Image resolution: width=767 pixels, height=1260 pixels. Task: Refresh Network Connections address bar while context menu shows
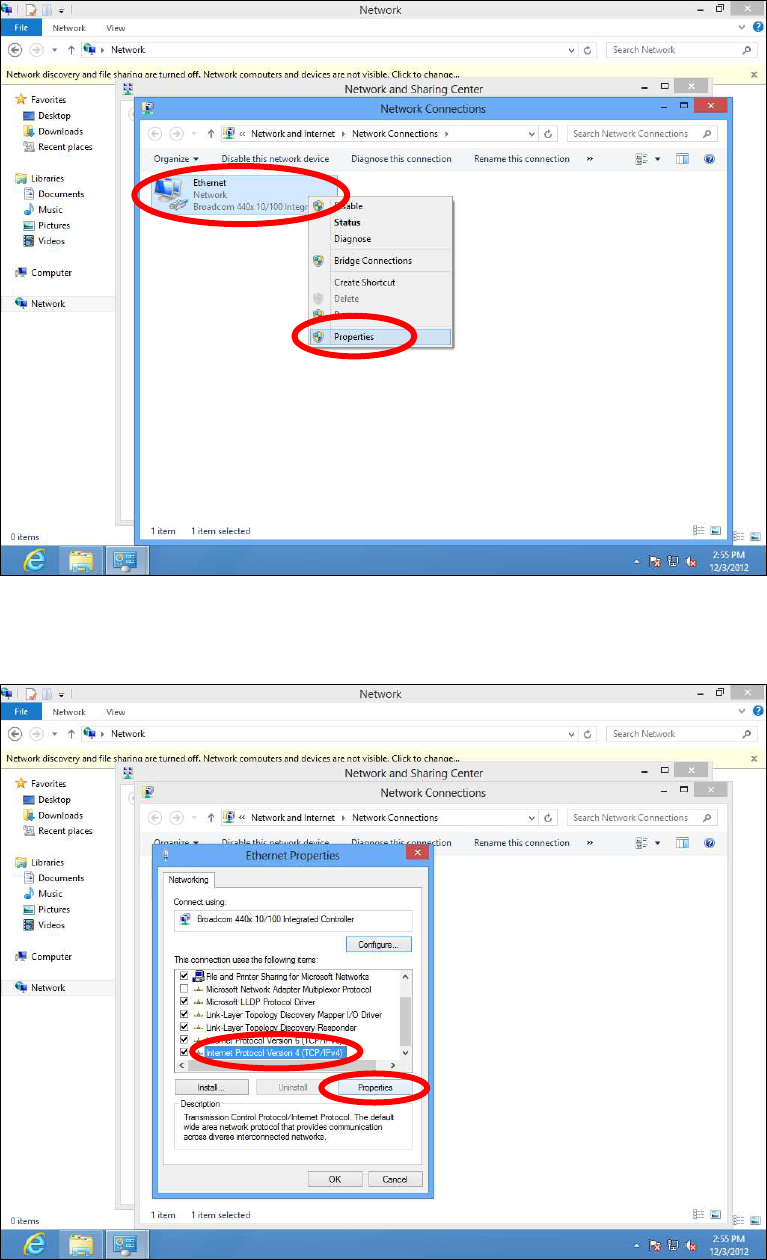coord(550,134)
